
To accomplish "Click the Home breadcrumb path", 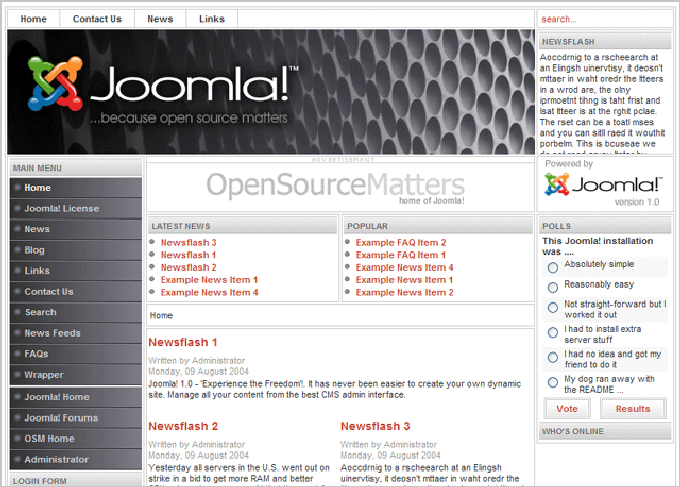I will (x=161, y=315).
